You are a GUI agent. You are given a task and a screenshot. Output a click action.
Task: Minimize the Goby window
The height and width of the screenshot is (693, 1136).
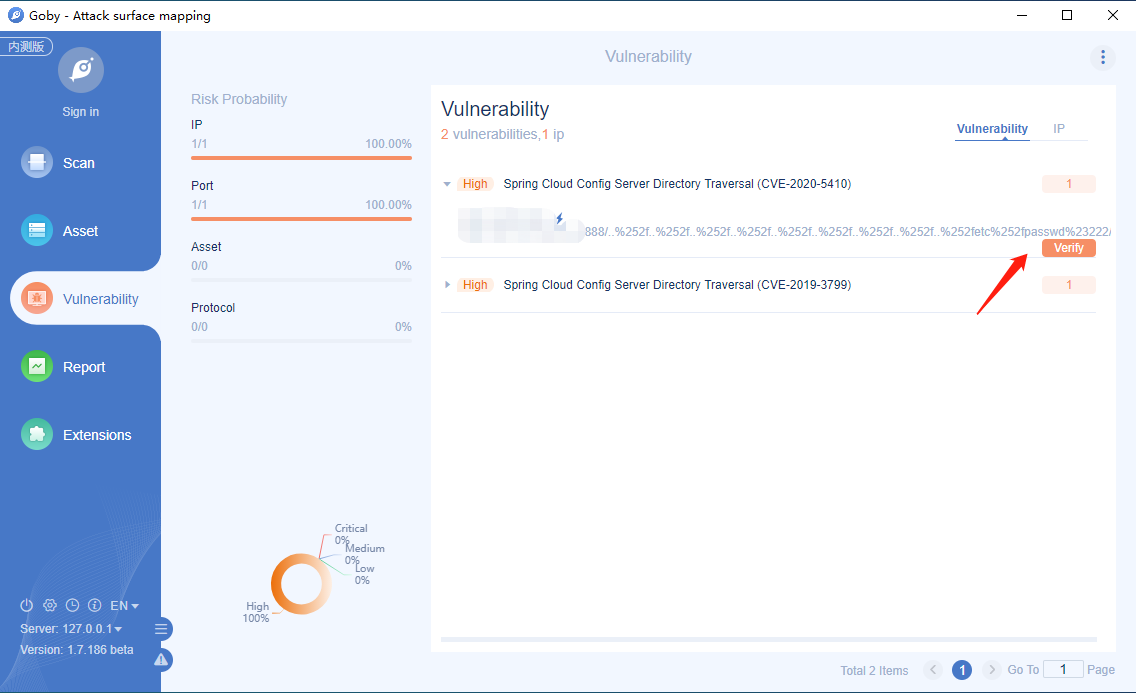(x=1022, y=15)
